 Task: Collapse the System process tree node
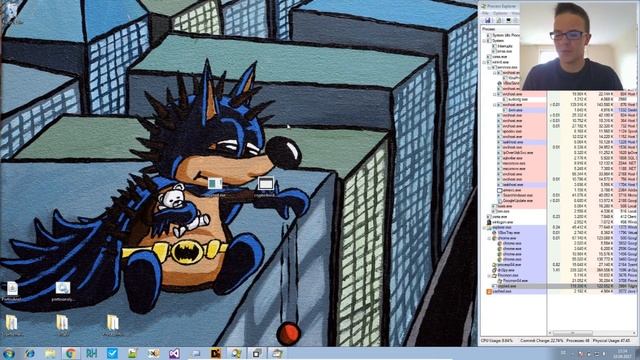[x=484, y=41]
